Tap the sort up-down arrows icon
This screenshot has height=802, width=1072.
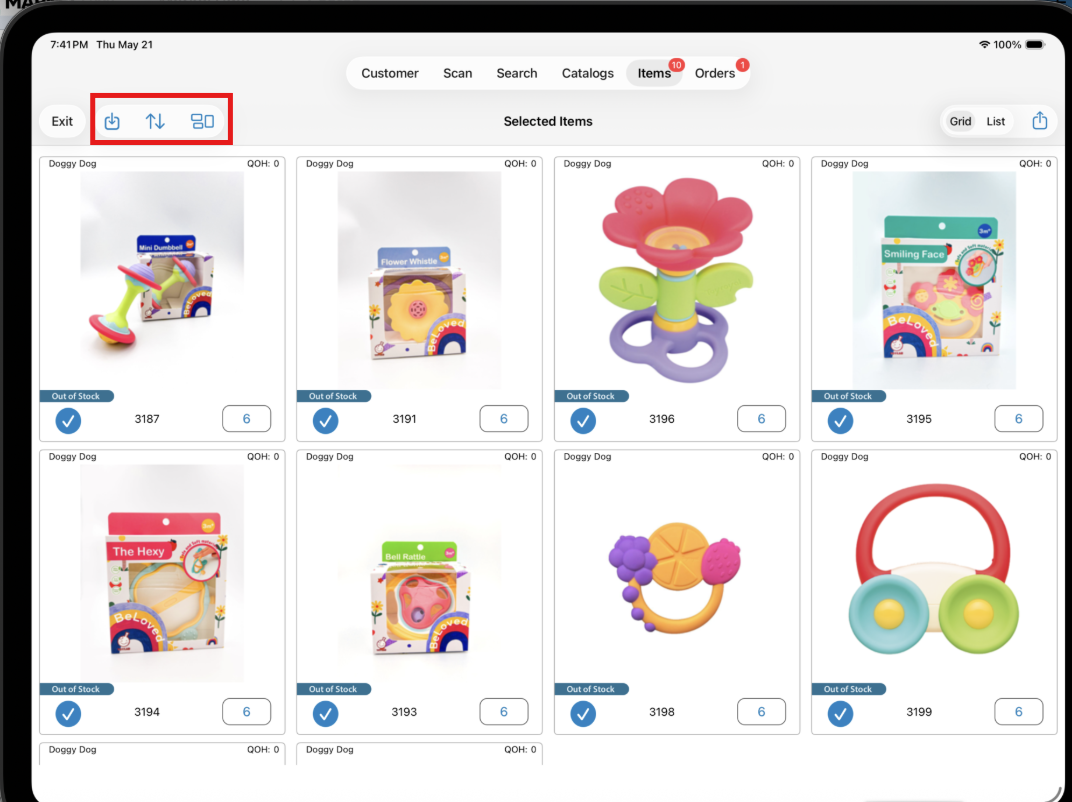point(155,121)
